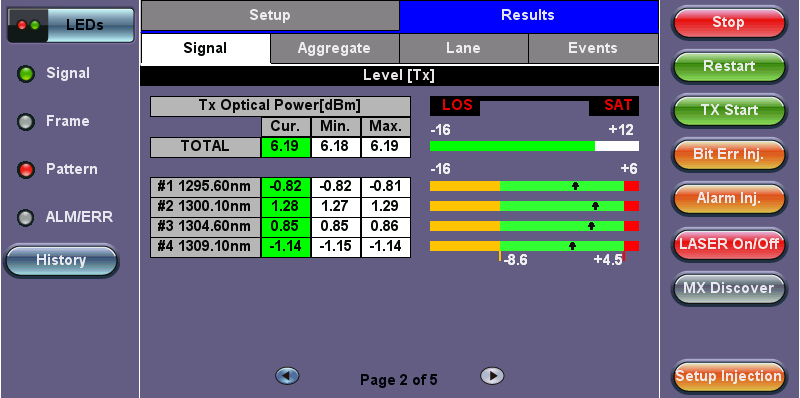This screenshot has height=398, width=800.
Task: Open Setup Injection settings
Action: coord(728,377)
